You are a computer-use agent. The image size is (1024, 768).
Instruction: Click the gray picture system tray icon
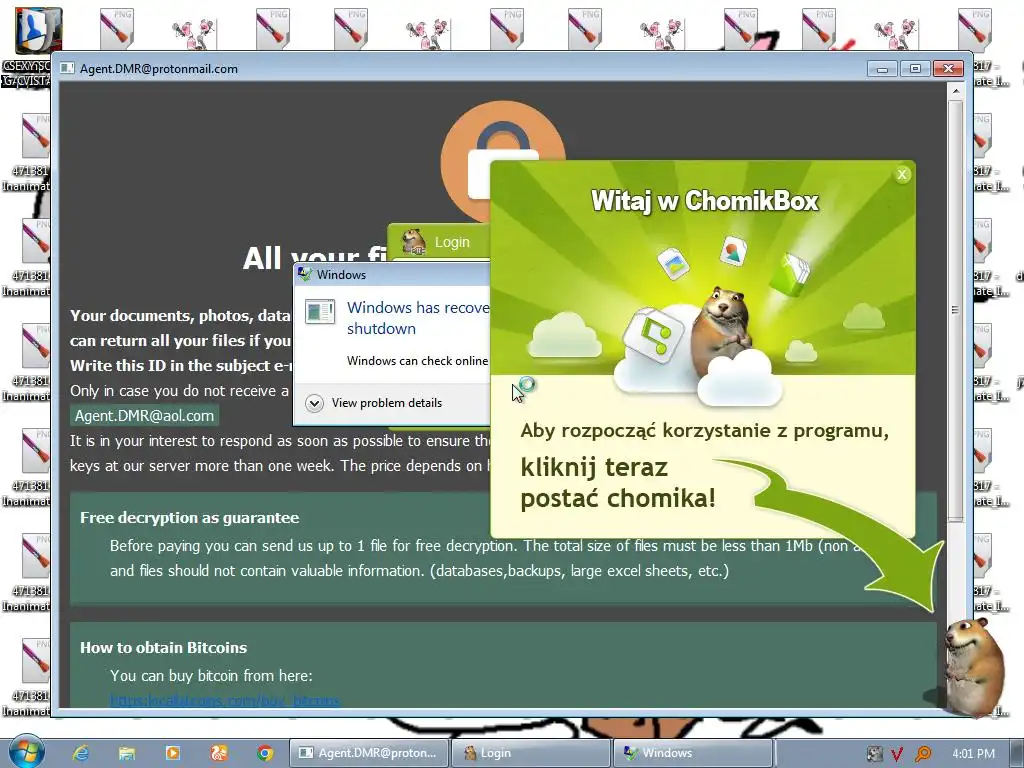coord(874,754)
